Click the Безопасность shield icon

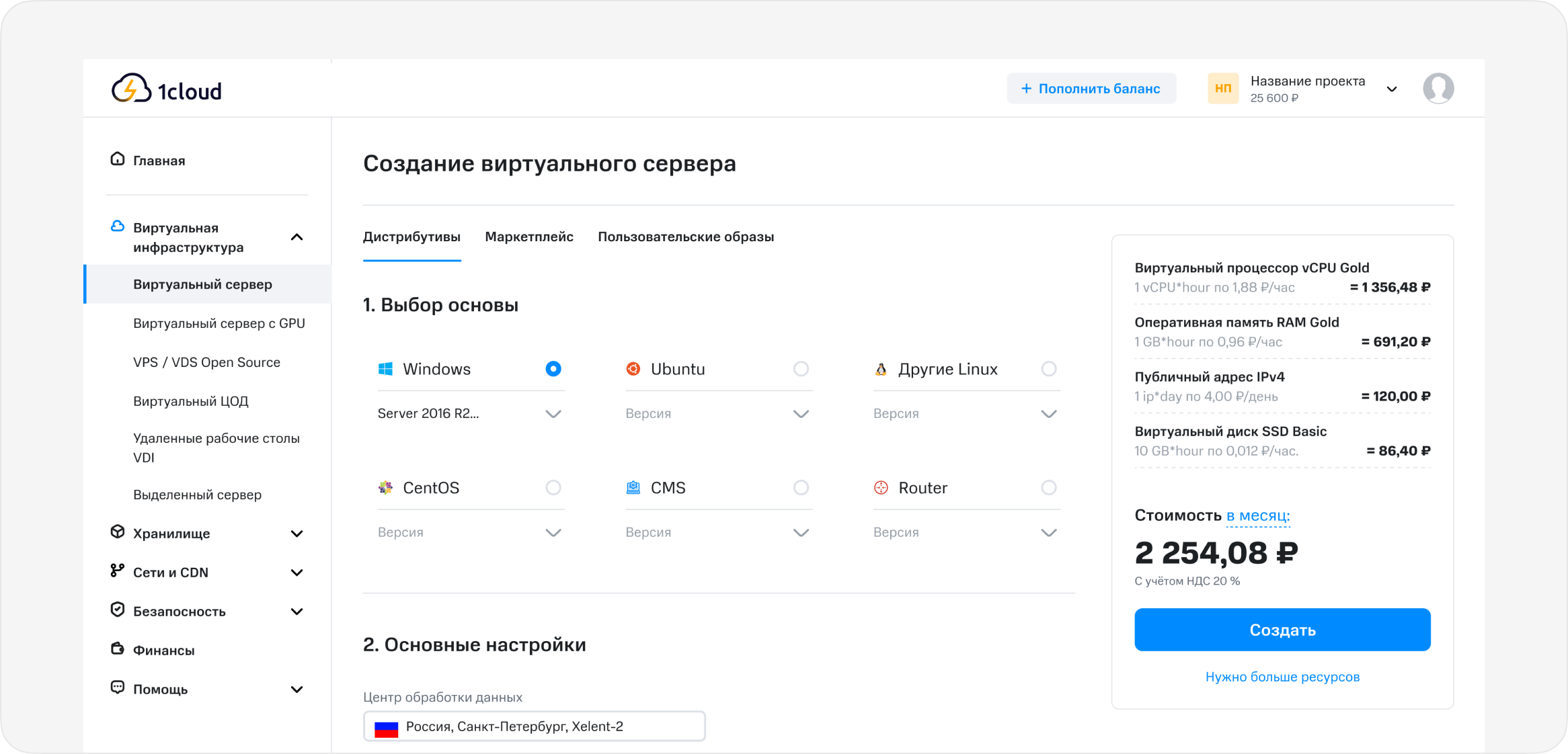(x=118, y=610)
